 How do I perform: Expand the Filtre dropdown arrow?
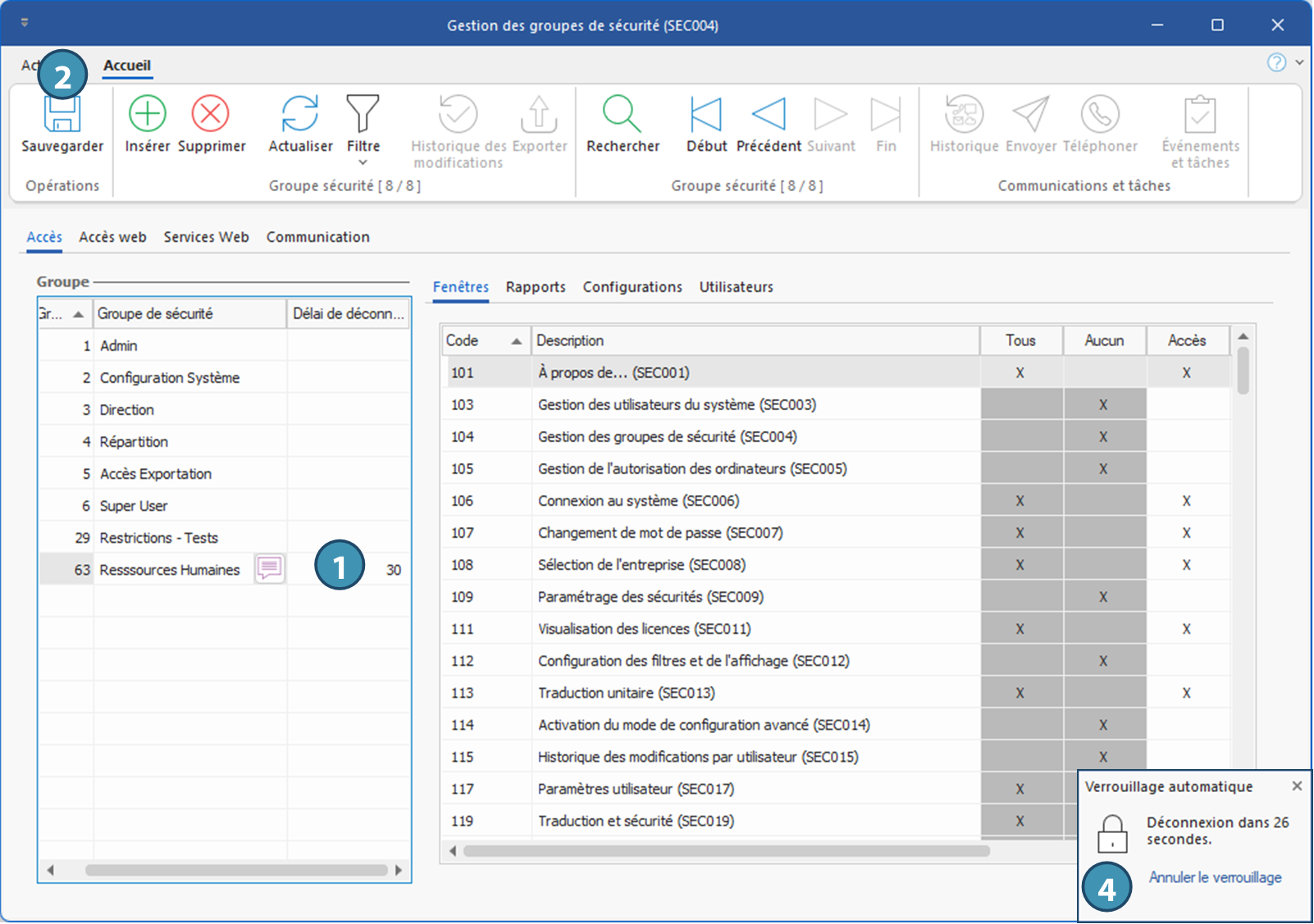pyautogui.click(x=363, y=162)
